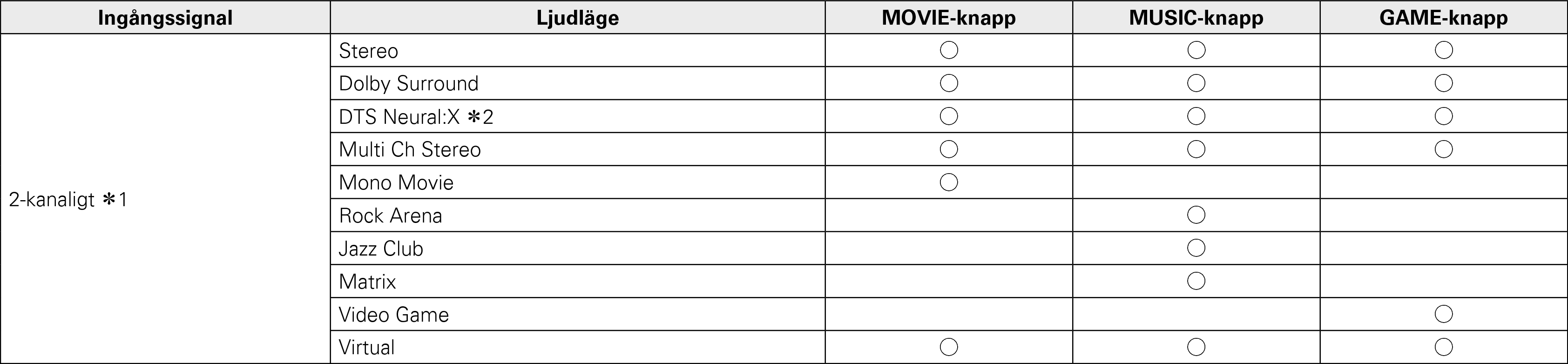Click the Virtual circle under MOVIE-knapp
The height and width of the screenshot is (364, 1568).
tap(949, 347)
